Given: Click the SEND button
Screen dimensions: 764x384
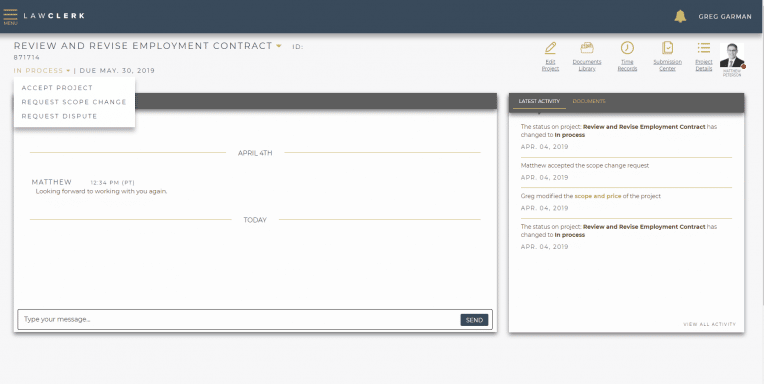Looking at the screenshot, I should click(x=474, y=320).
